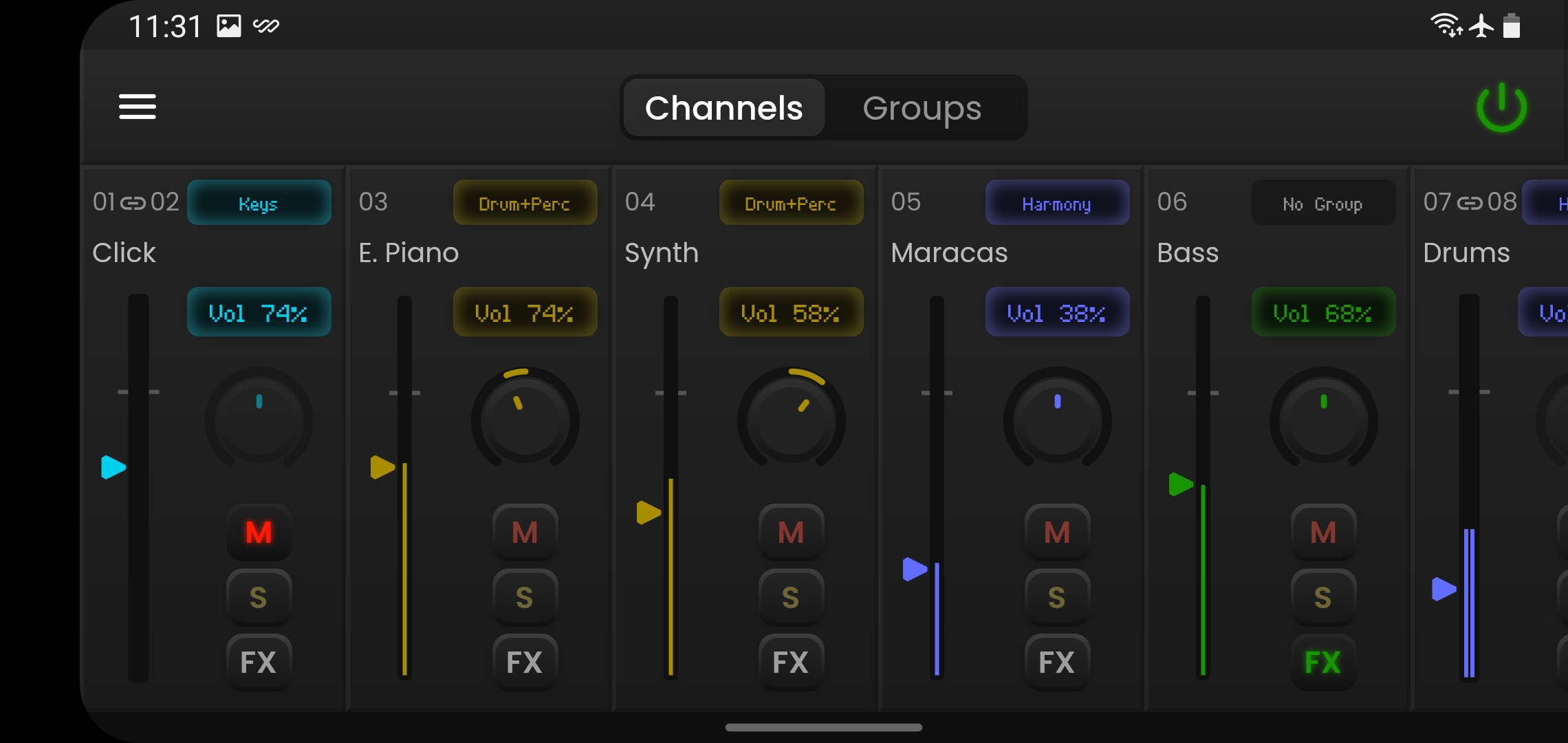Open FX for the Synth channel
Image resolution: width=1568 pixels, height=743 pixels.
pos(790,662)
